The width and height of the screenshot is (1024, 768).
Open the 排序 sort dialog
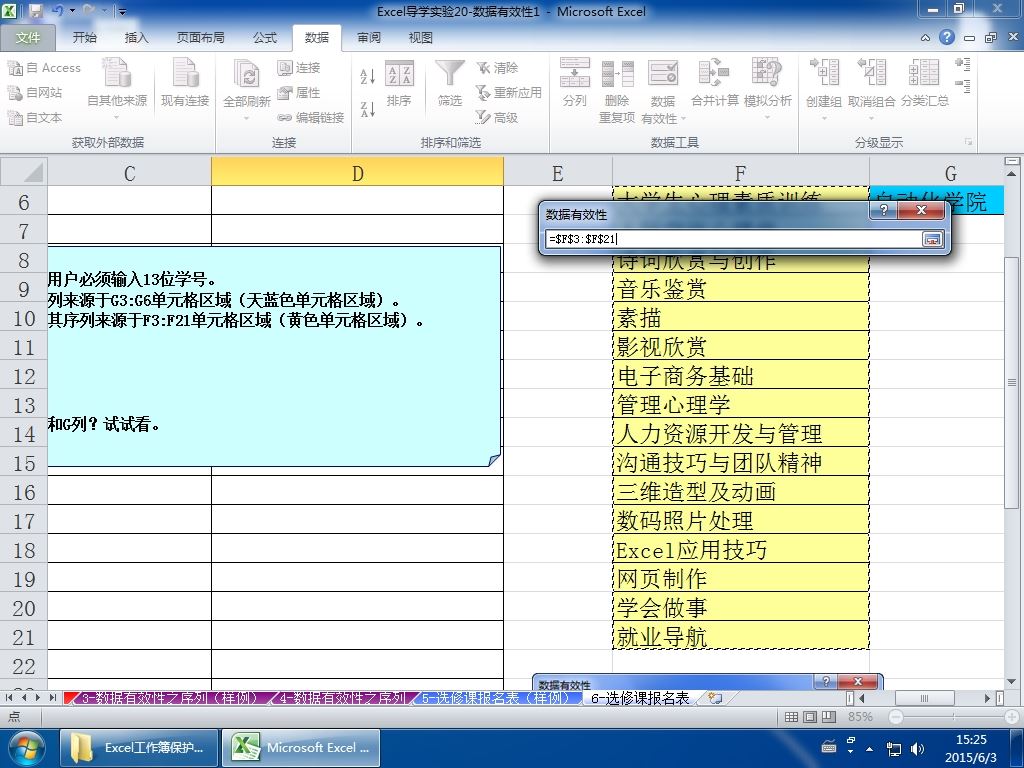pyautogui.click(x=398, y=83)
